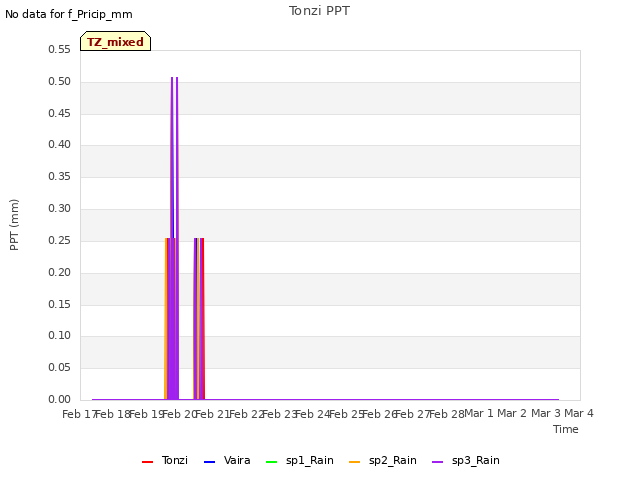Image resolution: width=640 pixels, height=480 pixels.
Task: Click the Feb 20 x-axis label
Action: (180, 414)
